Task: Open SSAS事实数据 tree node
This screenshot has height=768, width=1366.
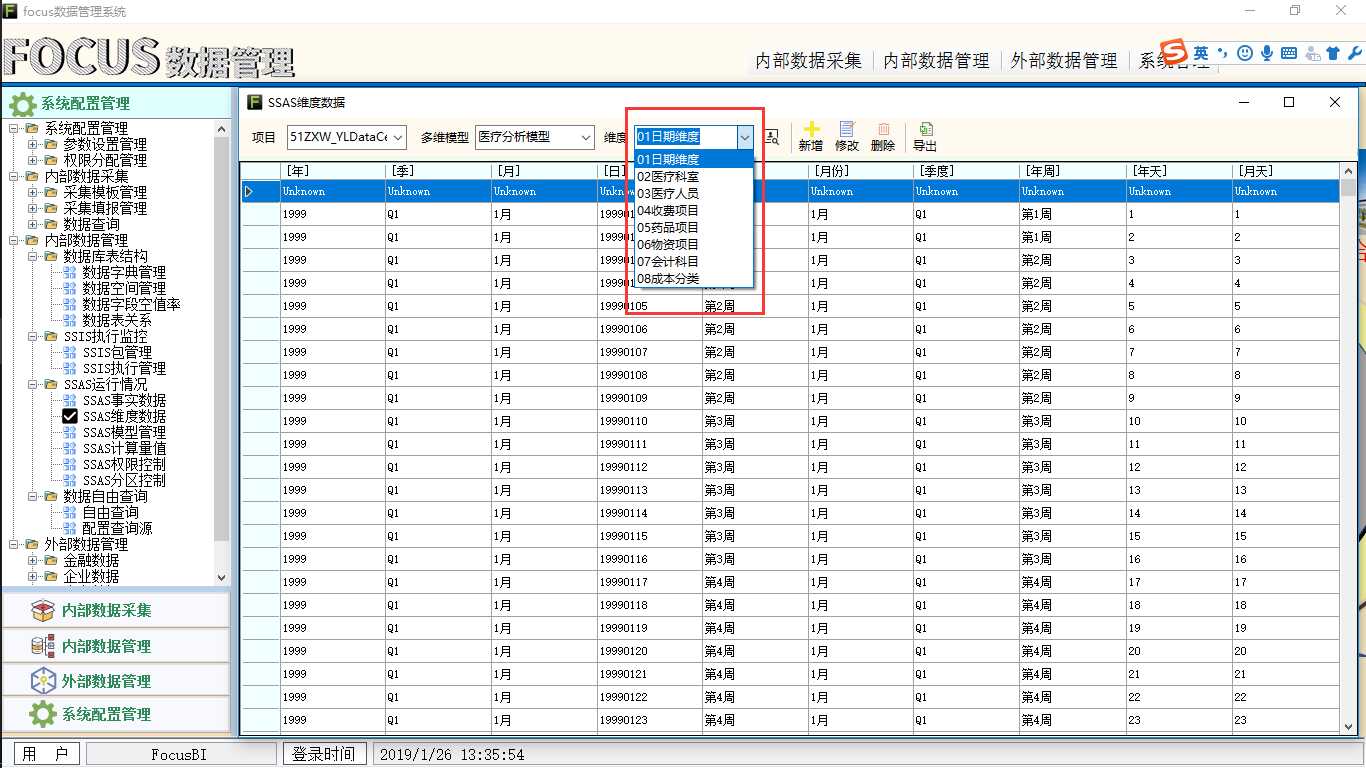Action: click(x=124, y=400)
